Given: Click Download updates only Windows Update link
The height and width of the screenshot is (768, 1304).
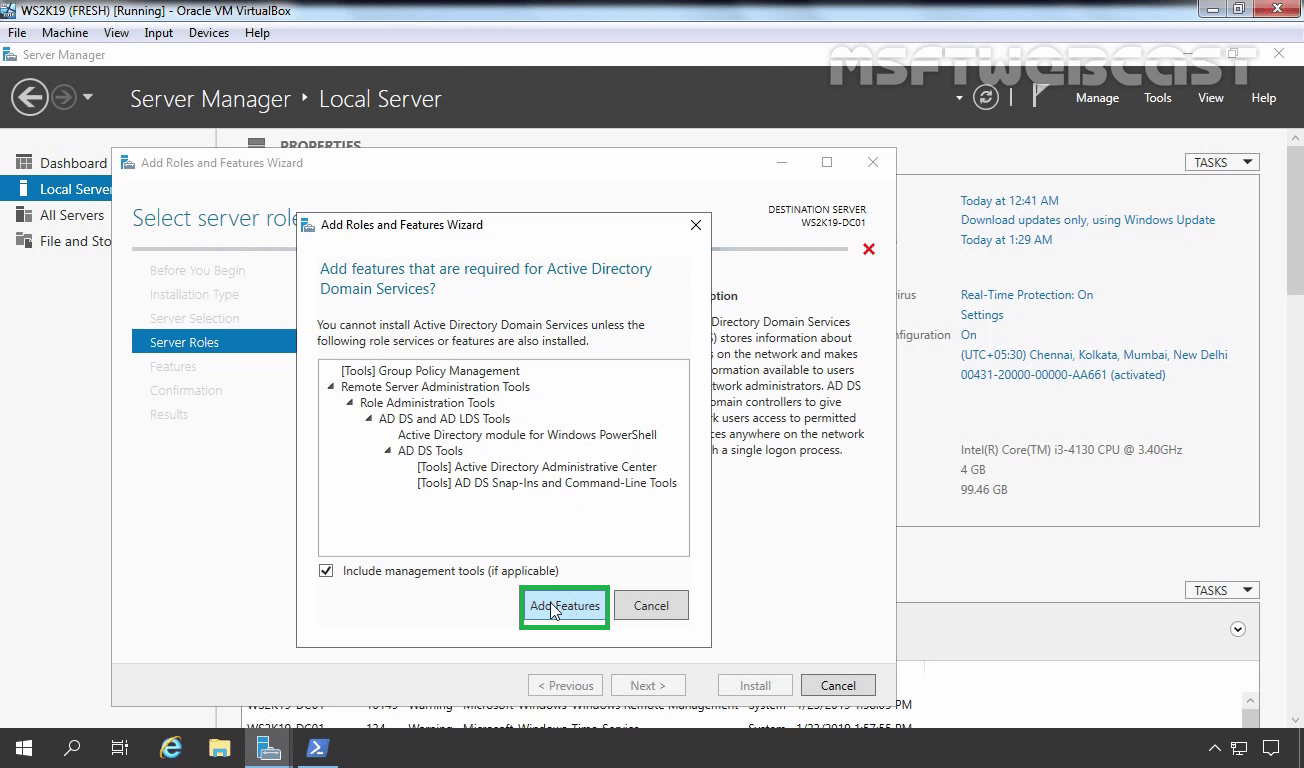Looking at the screenshot, I should [x=1088, y=220].
